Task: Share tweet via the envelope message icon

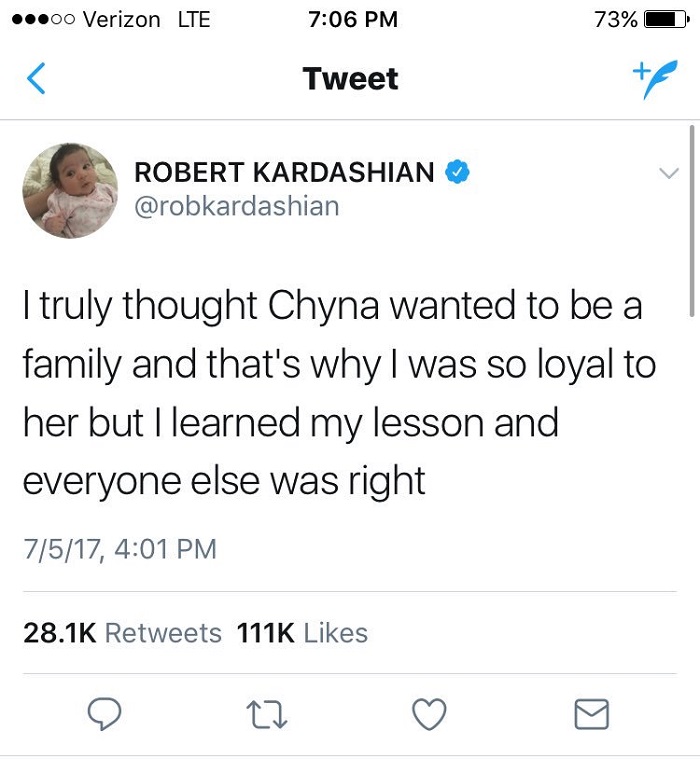Action: (591, 713)
